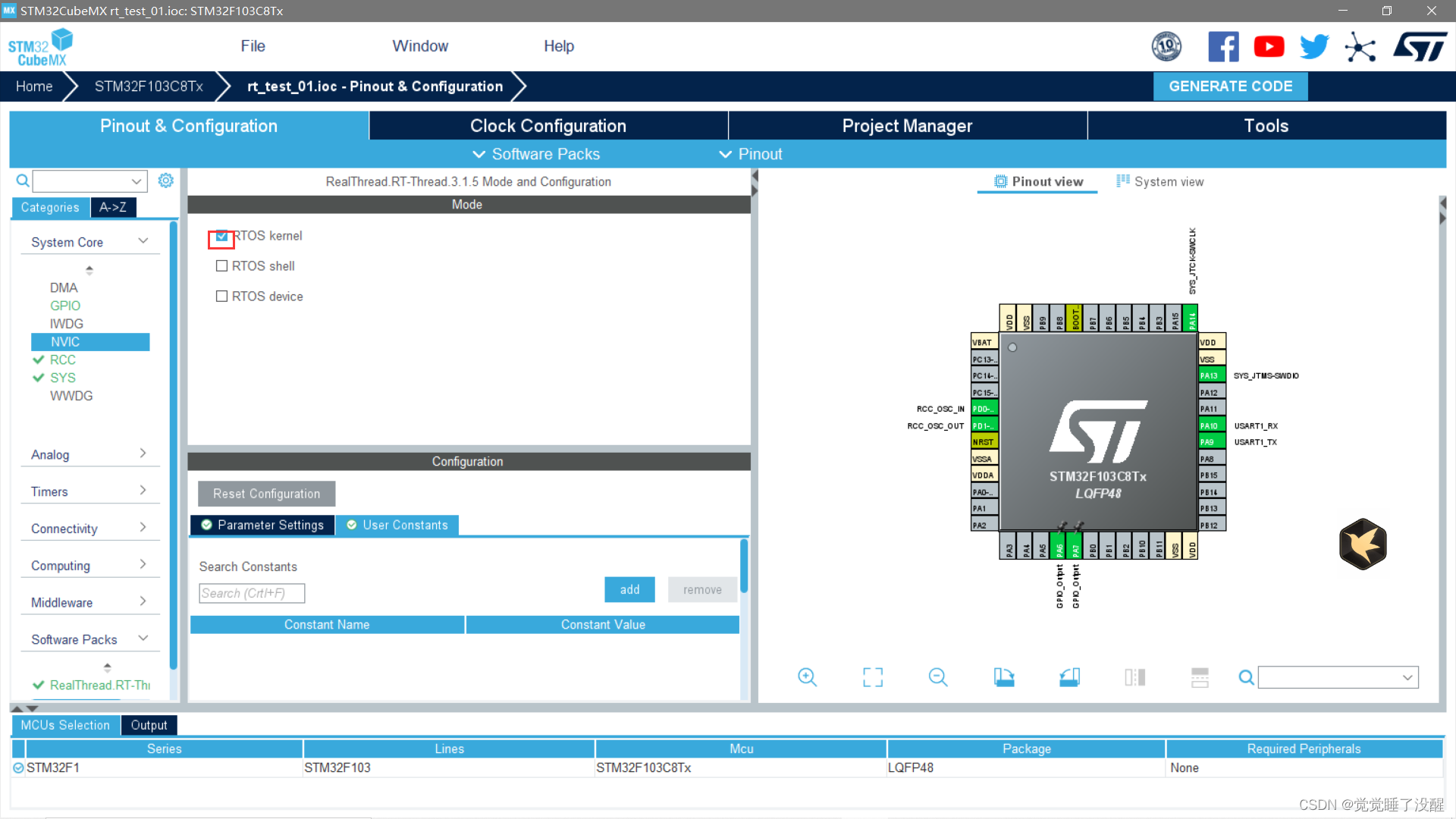The height and width of the screenshot is (819, 1456).
Task: Click the ST community network icon
Action: coord(1360,47)
